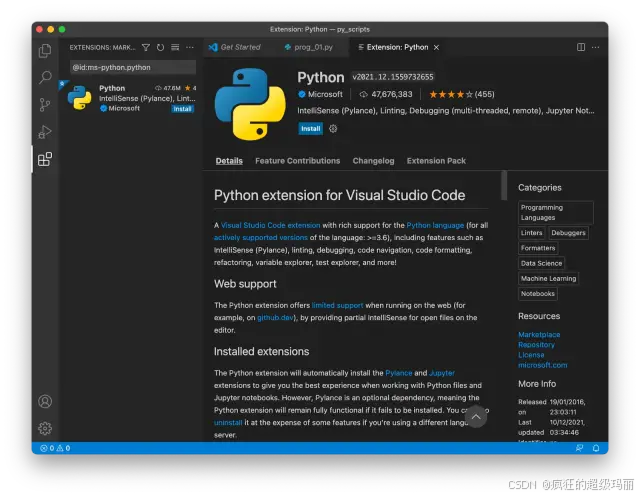This screenshot has height=496, width=640.
Task: Click the details page scrollbar
Action: tap(504, 185)
